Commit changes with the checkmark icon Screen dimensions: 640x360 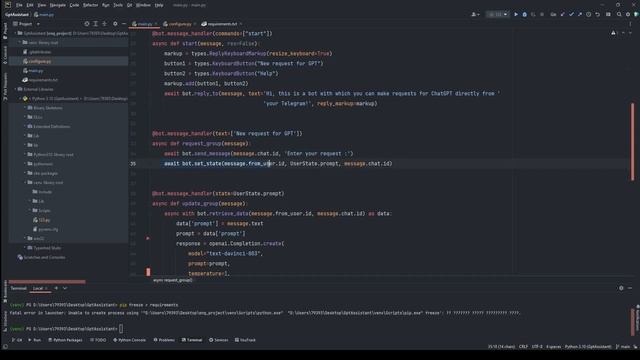click(x=571, y=14)
